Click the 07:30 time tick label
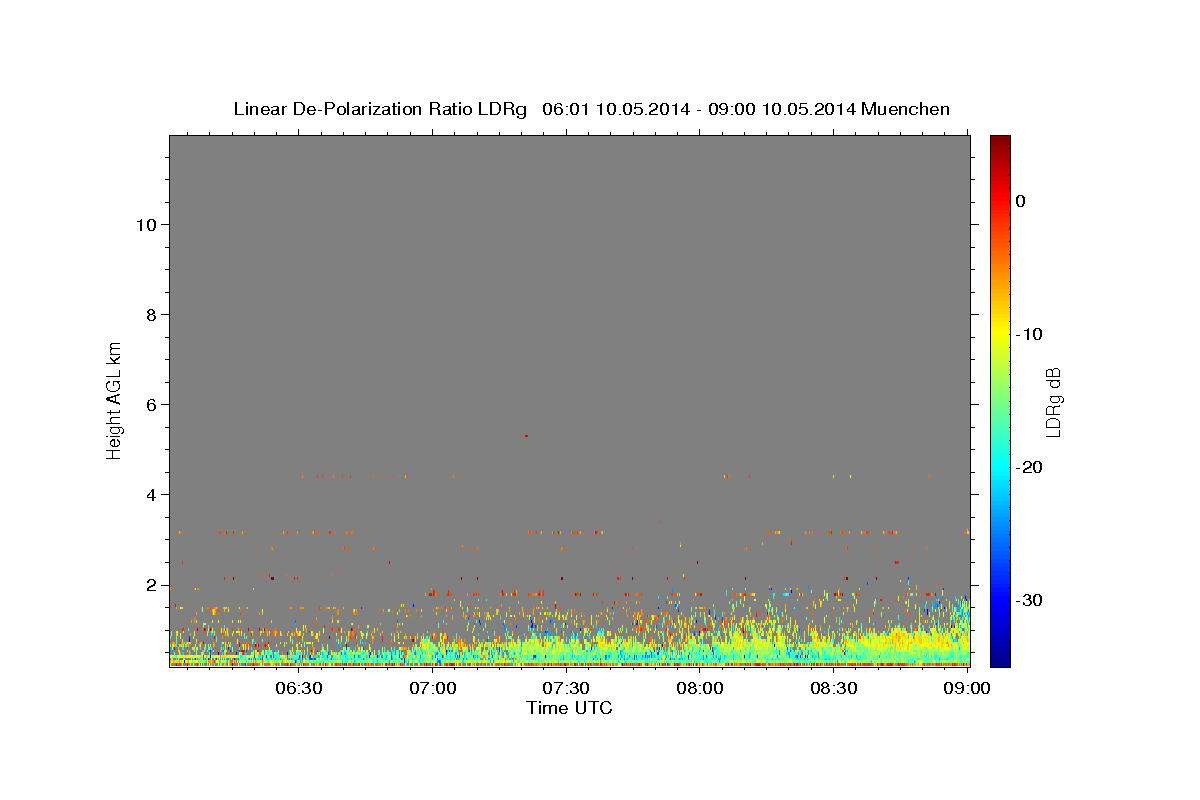 click(x=566, y=688)
